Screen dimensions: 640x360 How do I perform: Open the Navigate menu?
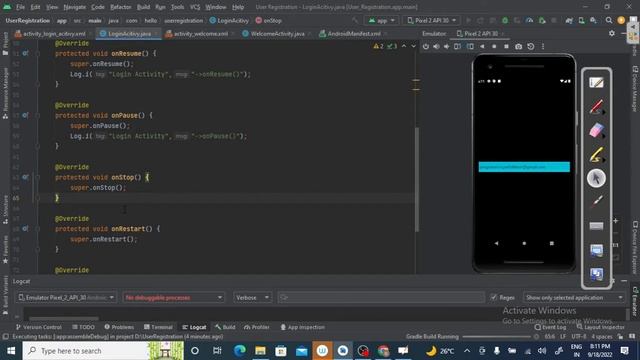click(75, 7)
